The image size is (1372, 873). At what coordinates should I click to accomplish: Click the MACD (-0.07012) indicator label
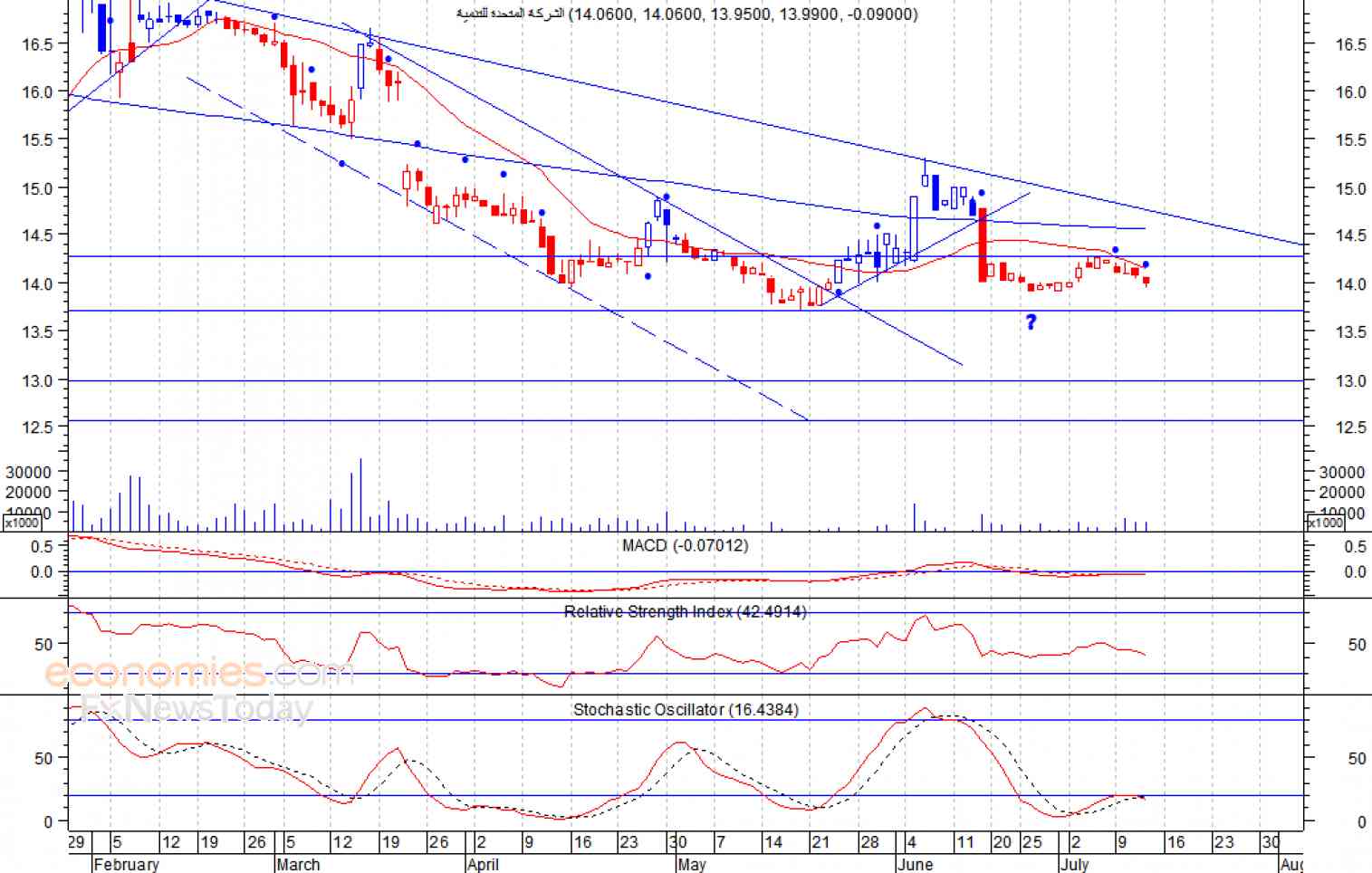(685, 545)
